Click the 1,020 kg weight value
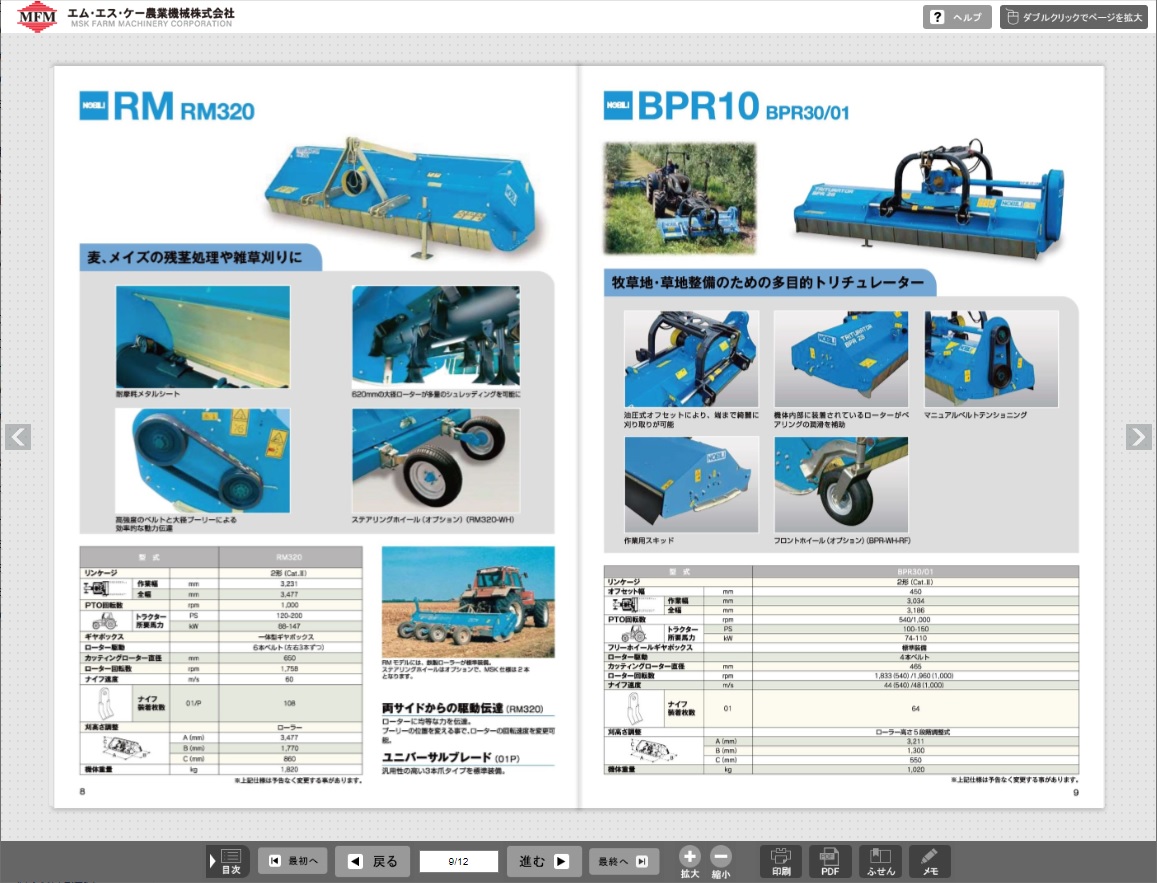This screenshot has width=1157, height=883. click(915, 769)
